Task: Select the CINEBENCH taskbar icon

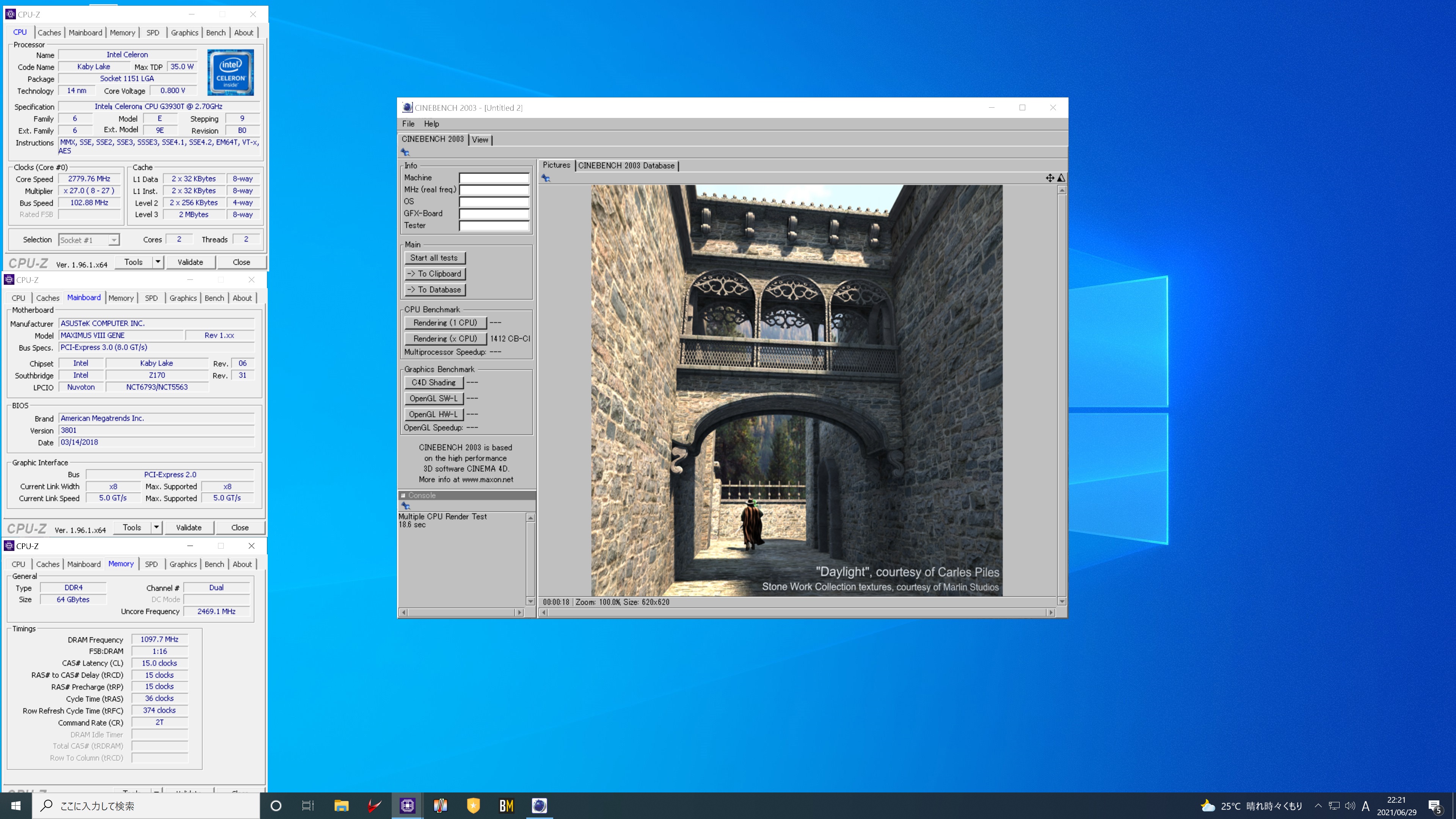Action: tap(539, 805)
